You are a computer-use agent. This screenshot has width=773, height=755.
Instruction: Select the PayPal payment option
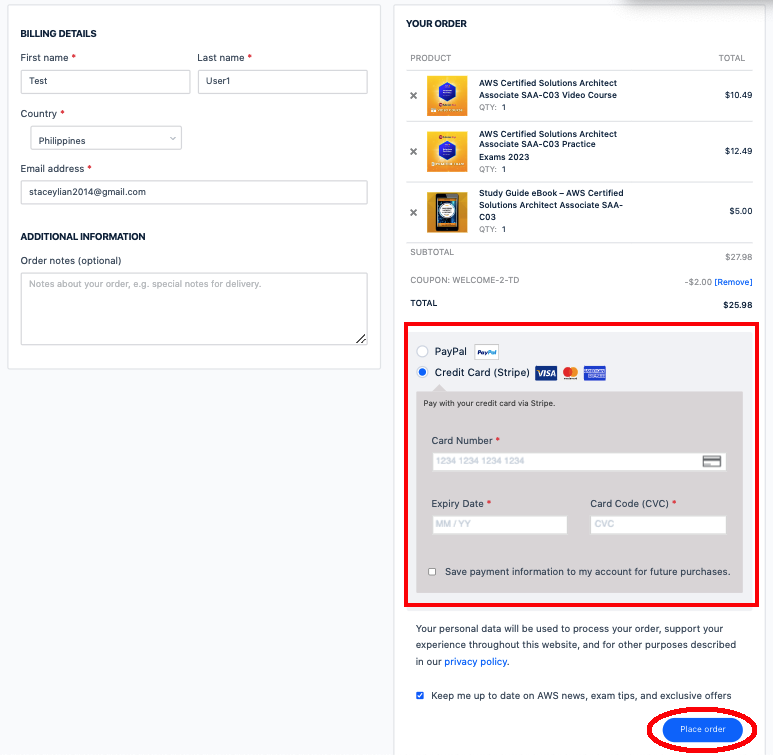click(x=422, y=352)
